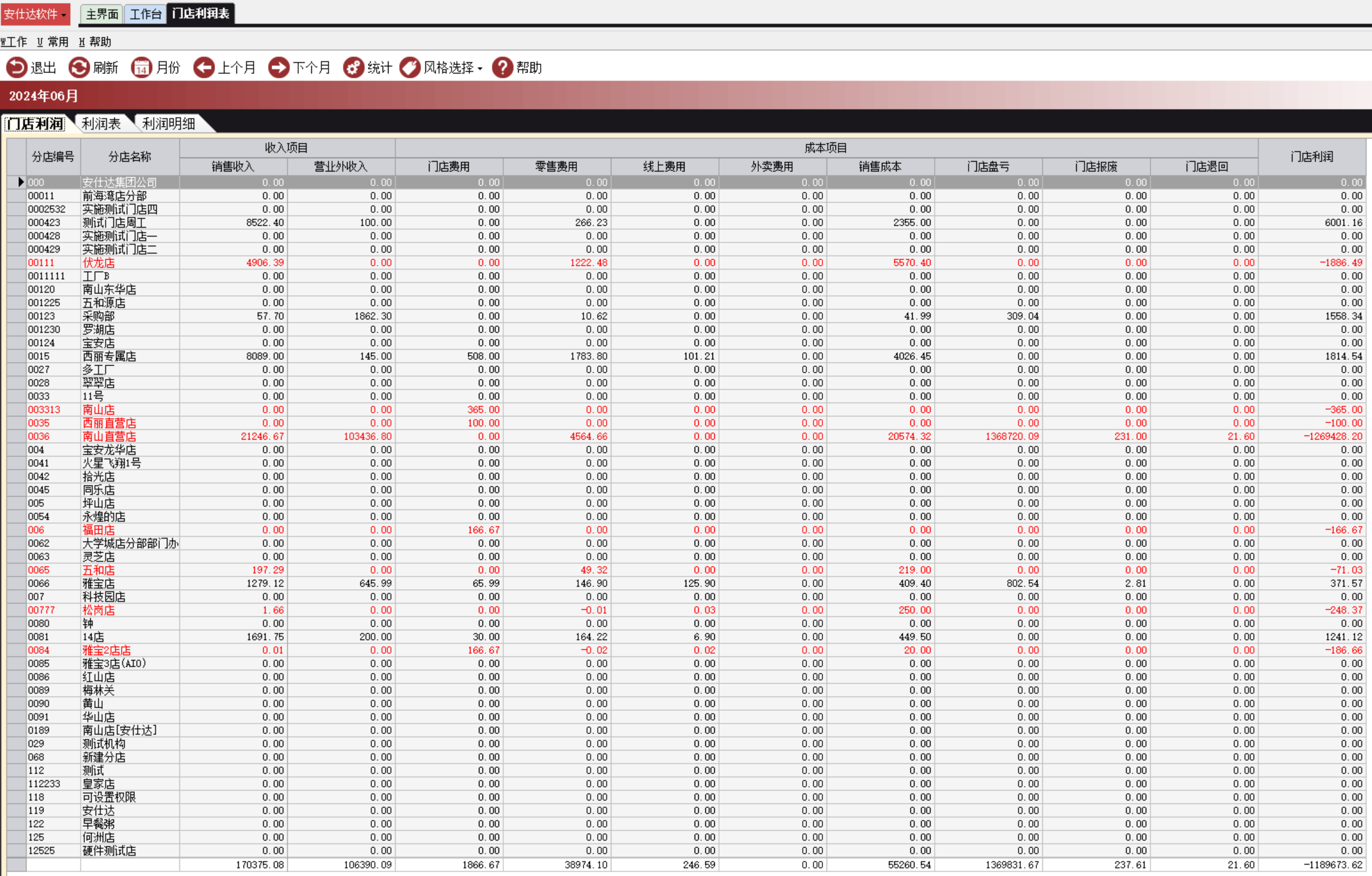Click the 退出 exit icon
The image size is (1372, 876).
17,68
